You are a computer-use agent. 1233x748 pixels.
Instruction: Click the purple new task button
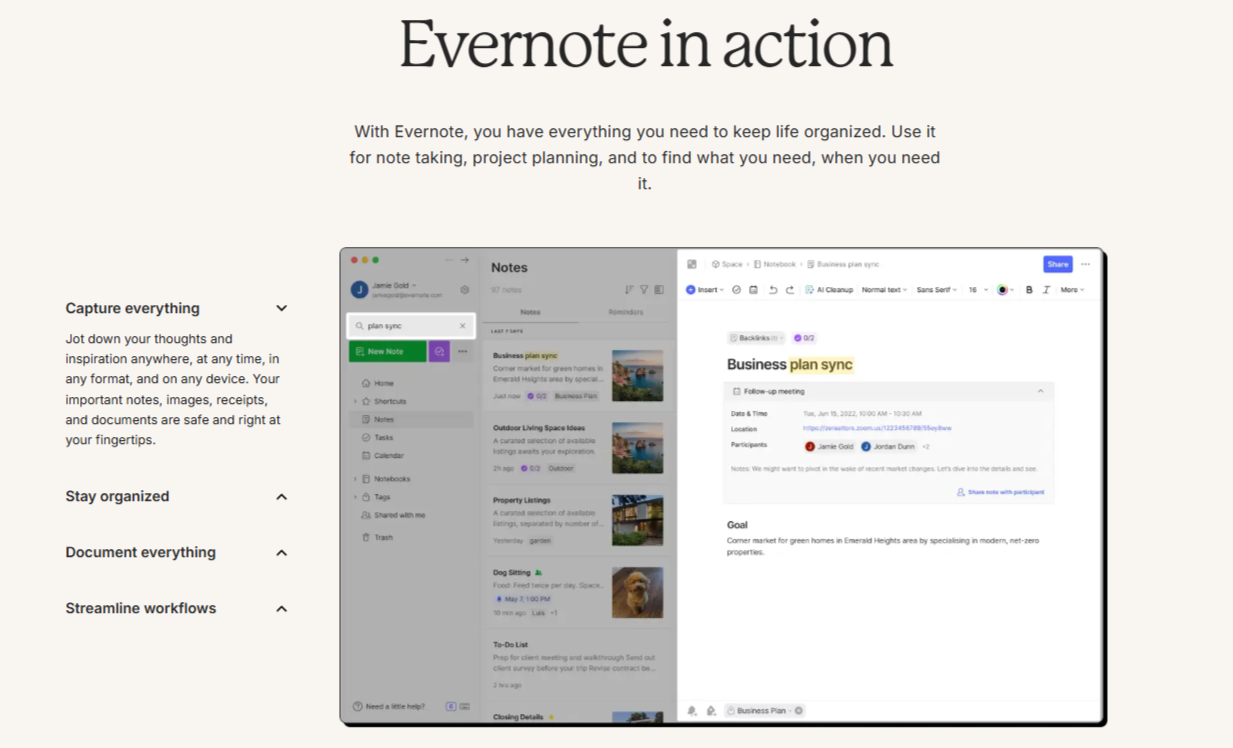(439, 352)
